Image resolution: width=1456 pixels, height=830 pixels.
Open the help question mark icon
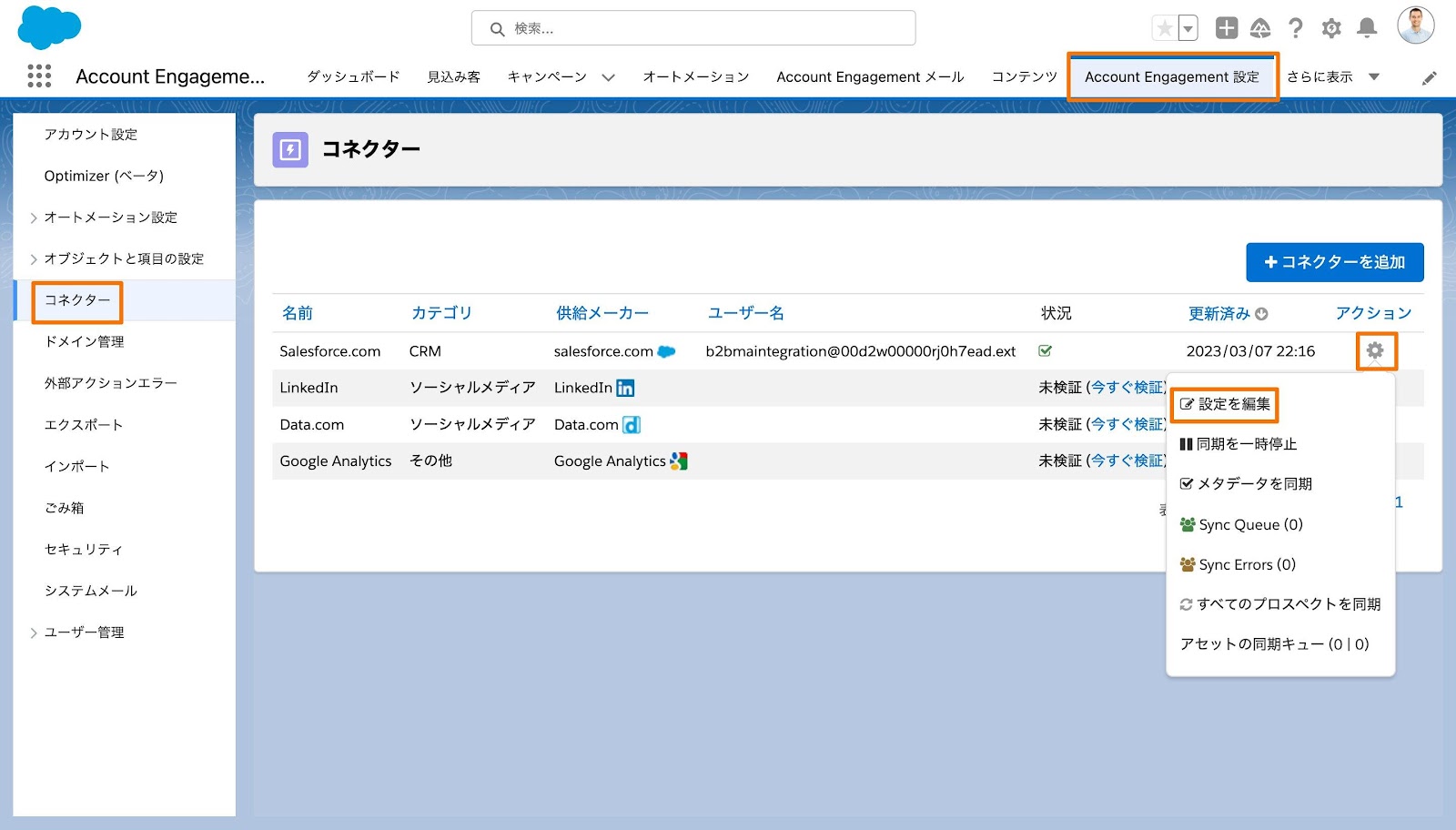(1296, 28)
